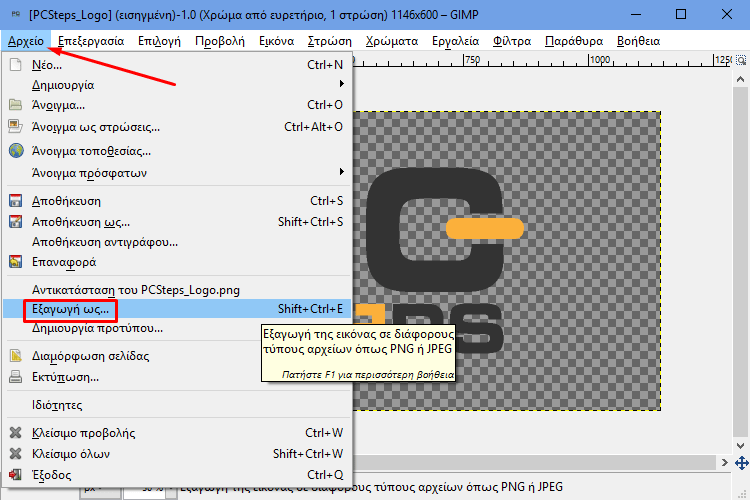Click the folder icon next to Άνοιγμα

tap(15, 105)
